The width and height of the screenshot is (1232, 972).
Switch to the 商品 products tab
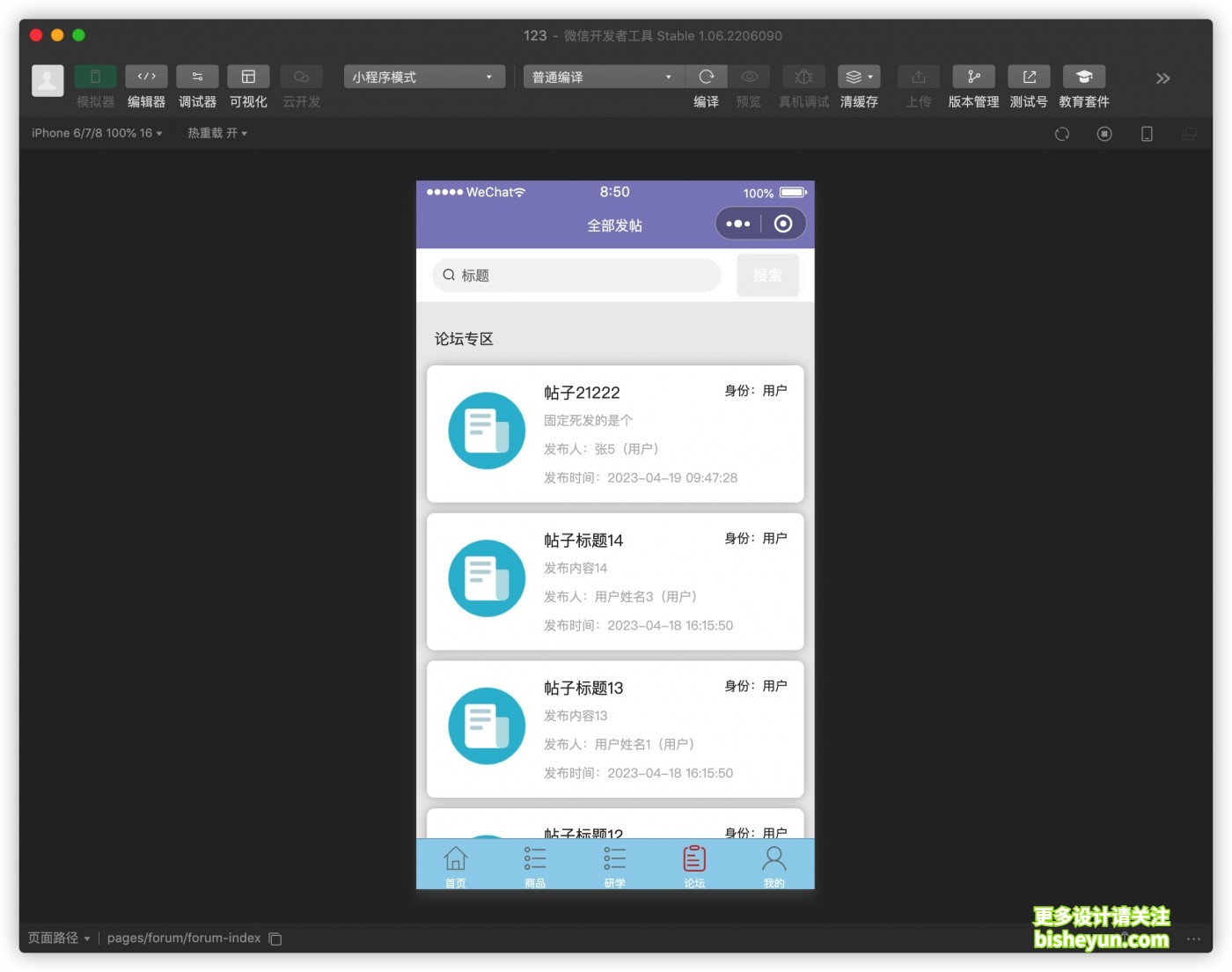point(535,866)
